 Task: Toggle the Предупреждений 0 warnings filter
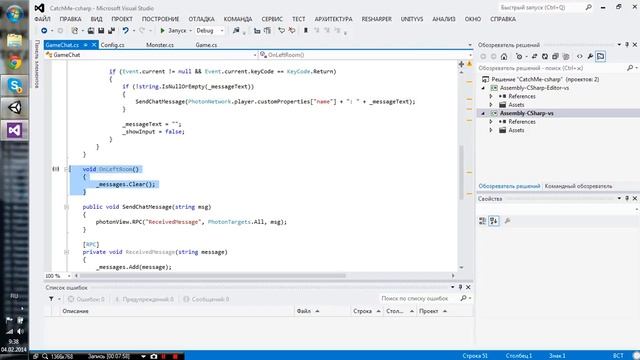pyautogui.click(x=144, y=299)
